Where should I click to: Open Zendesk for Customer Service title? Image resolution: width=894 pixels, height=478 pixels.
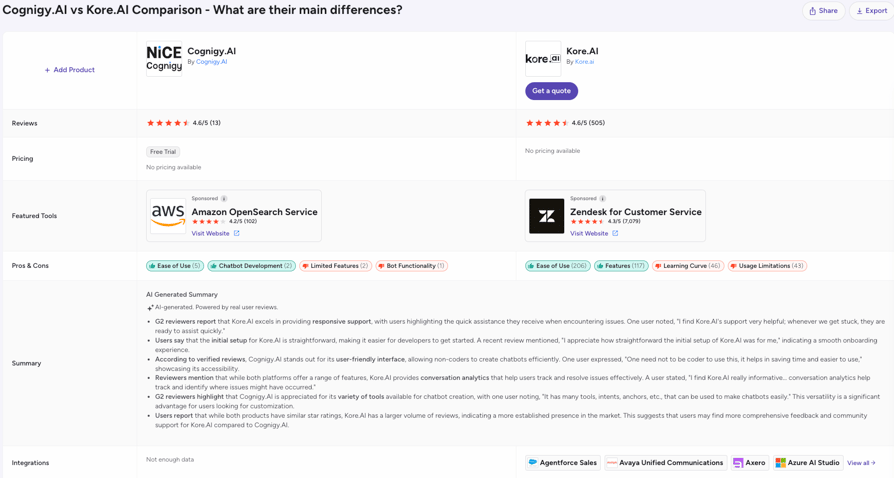point(636,212)
